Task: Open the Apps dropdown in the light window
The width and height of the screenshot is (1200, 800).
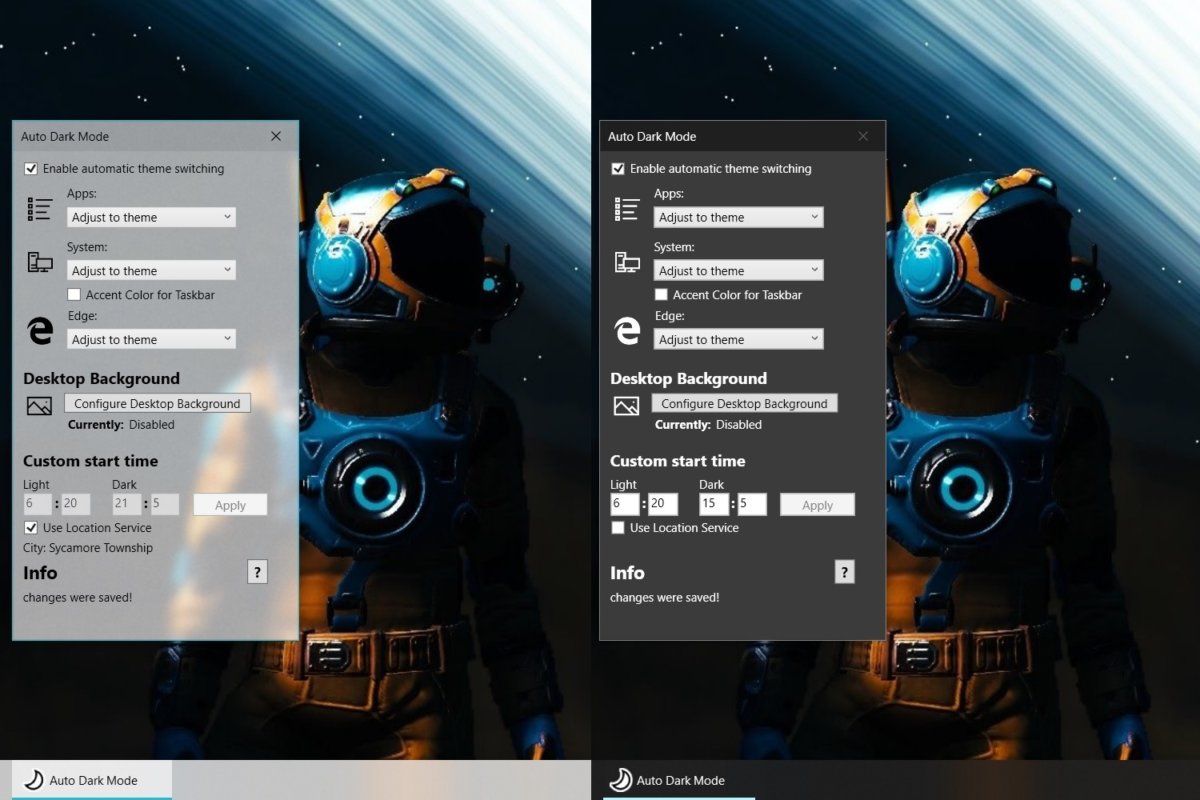Action: 151,217
